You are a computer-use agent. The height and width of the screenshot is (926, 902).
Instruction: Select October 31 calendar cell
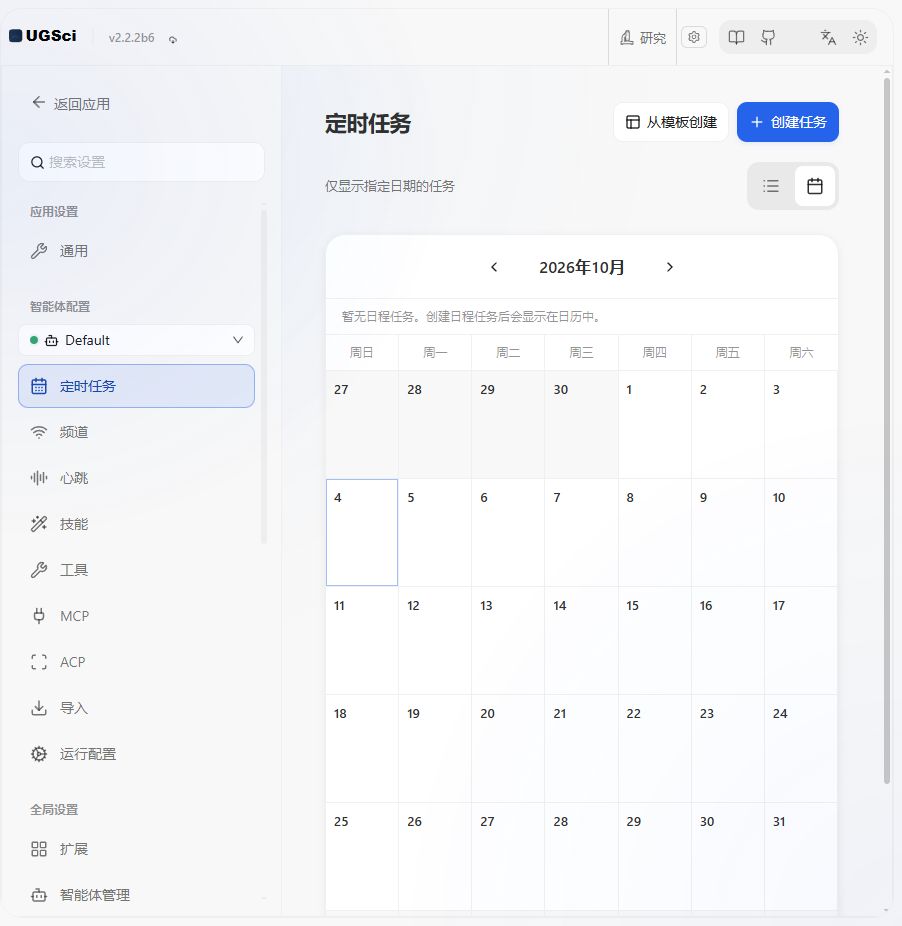(801, 856)
